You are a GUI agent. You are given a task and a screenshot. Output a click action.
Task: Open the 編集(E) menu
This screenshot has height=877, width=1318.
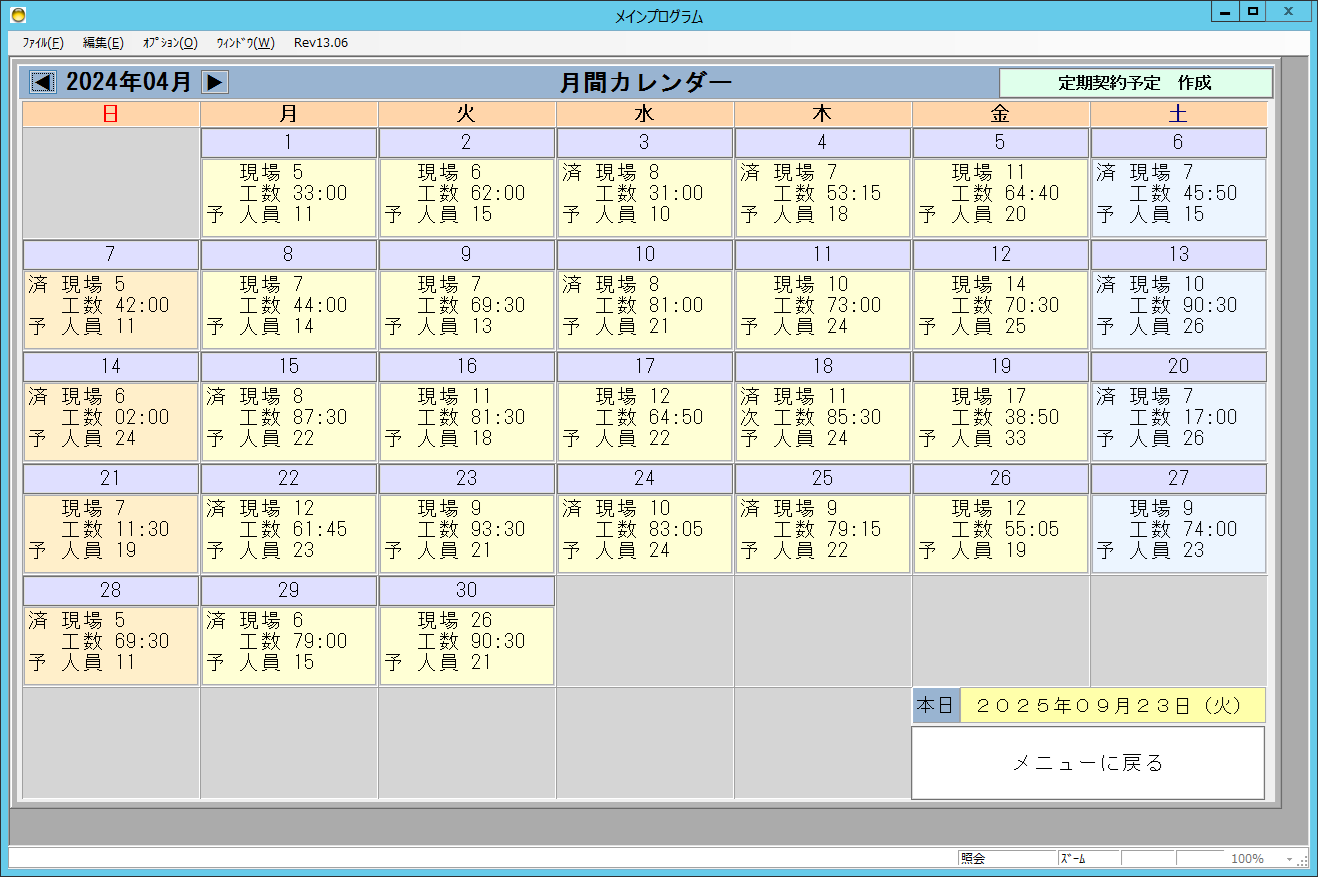coord(103,43)
